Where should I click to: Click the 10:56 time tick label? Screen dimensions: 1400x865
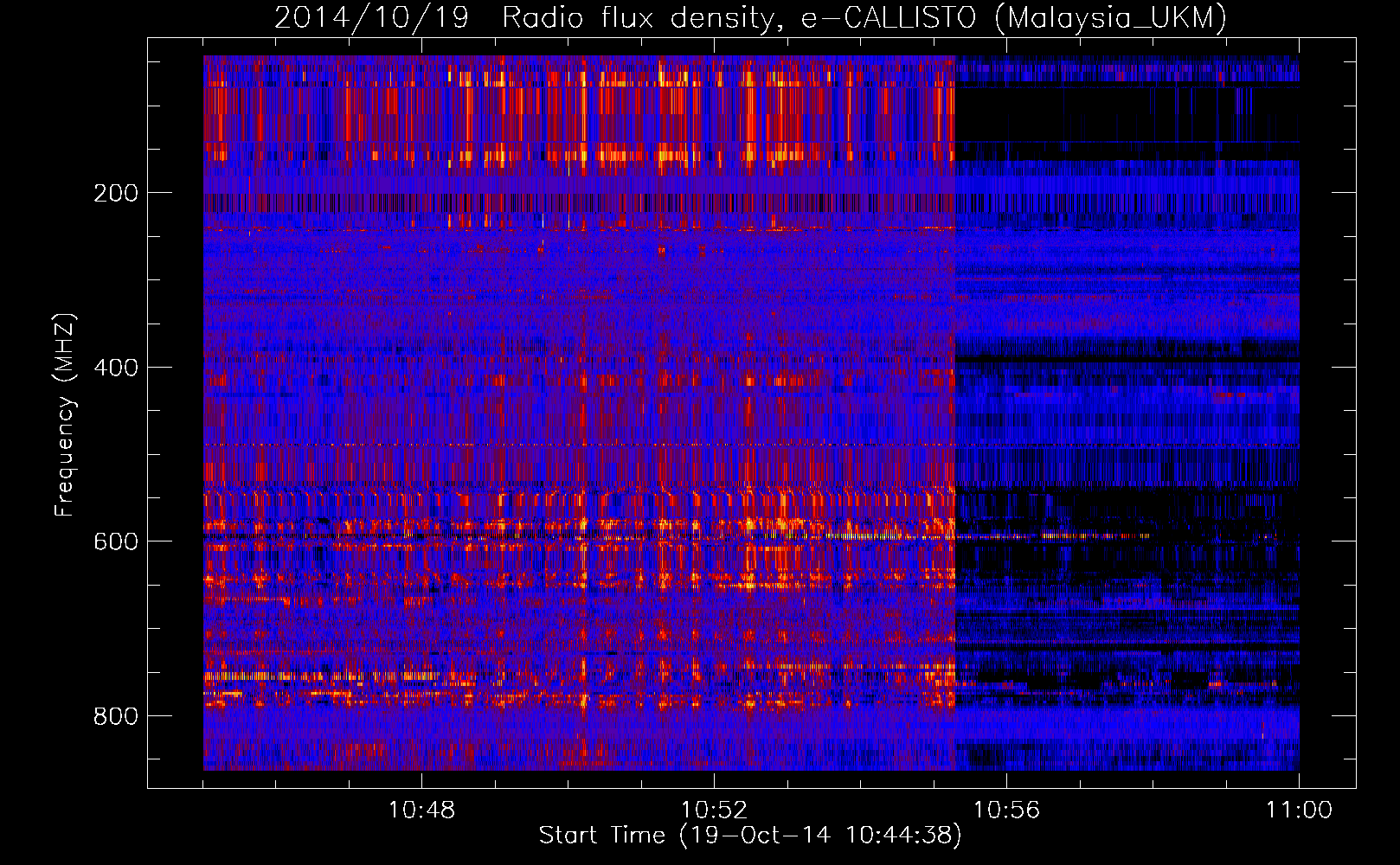coord(1006,811)
